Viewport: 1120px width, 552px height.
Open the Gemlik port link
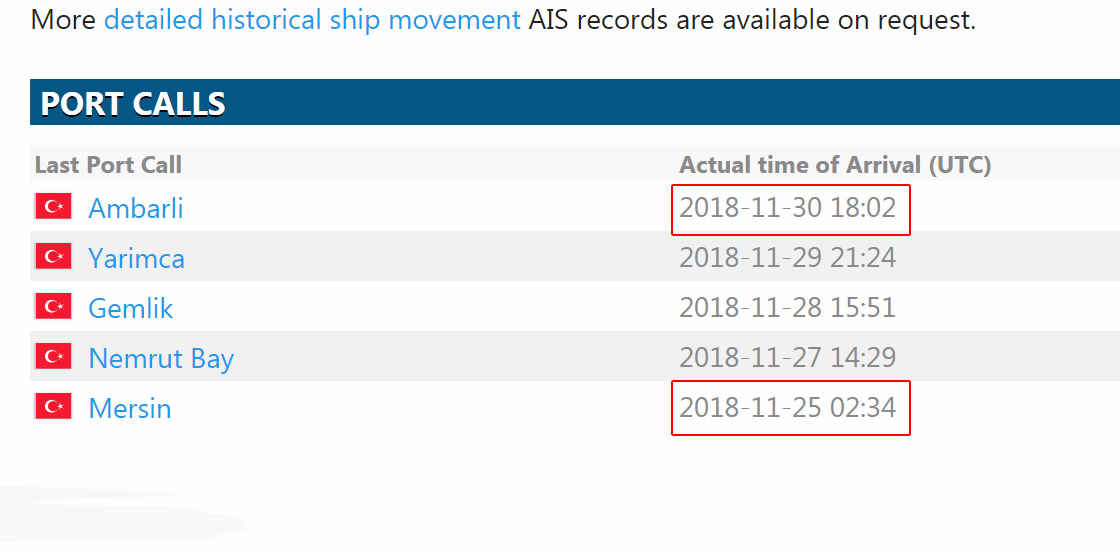tap(131, 308)
